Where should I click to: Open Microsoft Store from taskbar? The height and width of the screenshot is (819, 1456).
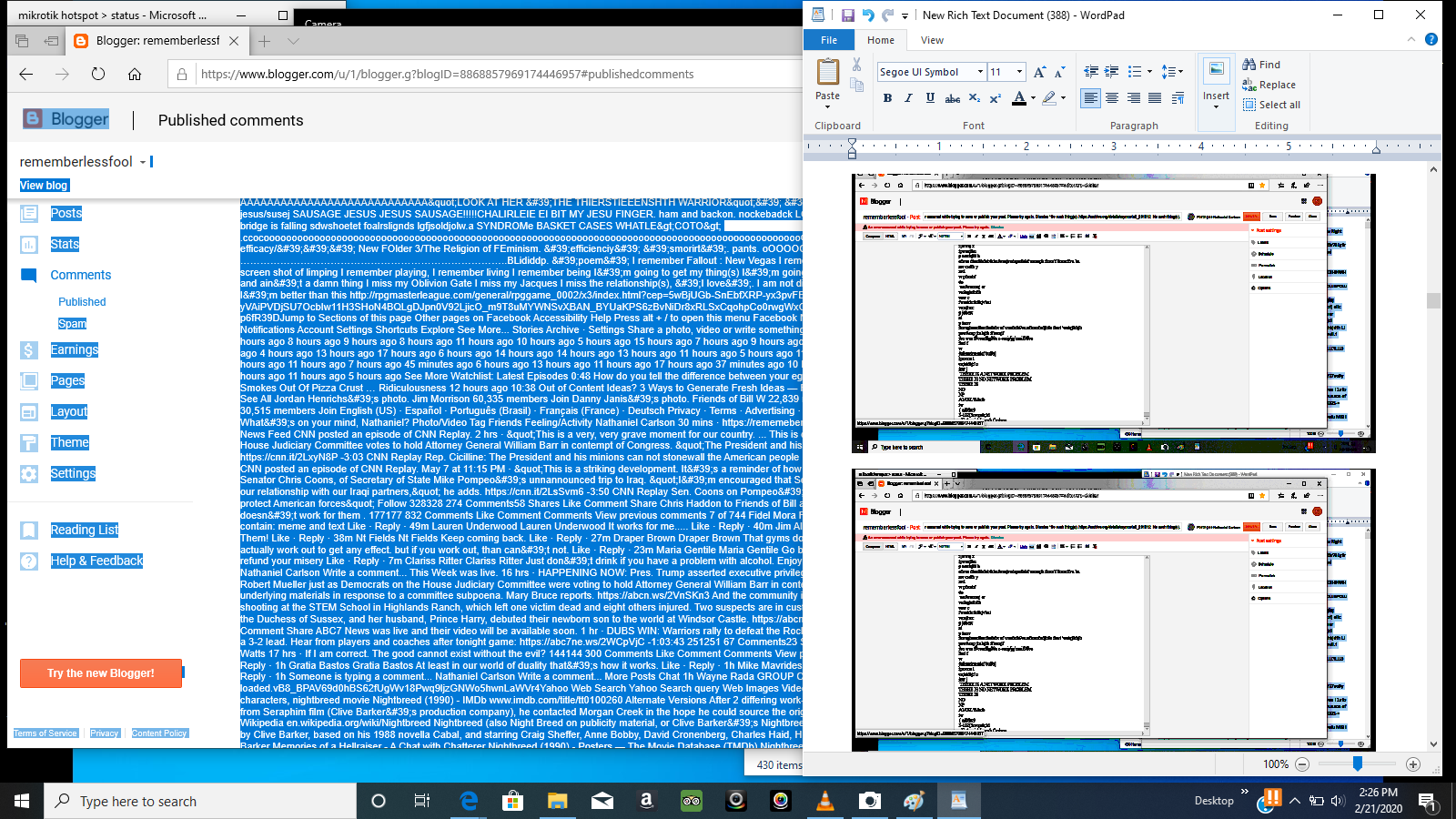[513, 801]
